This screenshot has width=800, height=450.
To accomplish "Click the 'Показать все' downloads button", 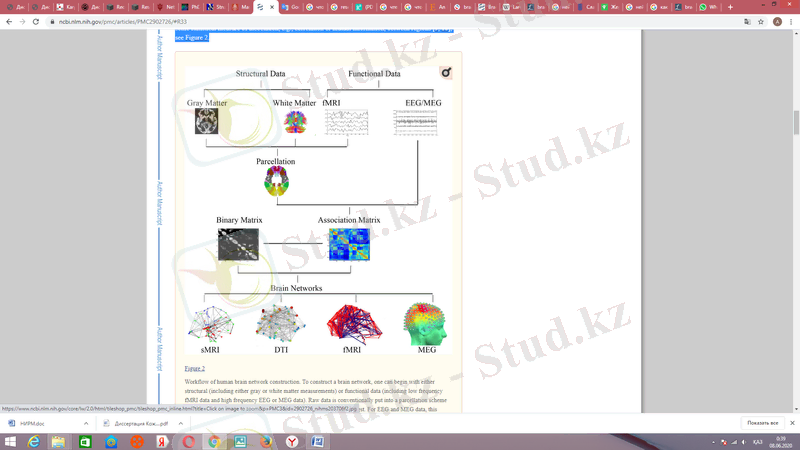I will (762, 423).
